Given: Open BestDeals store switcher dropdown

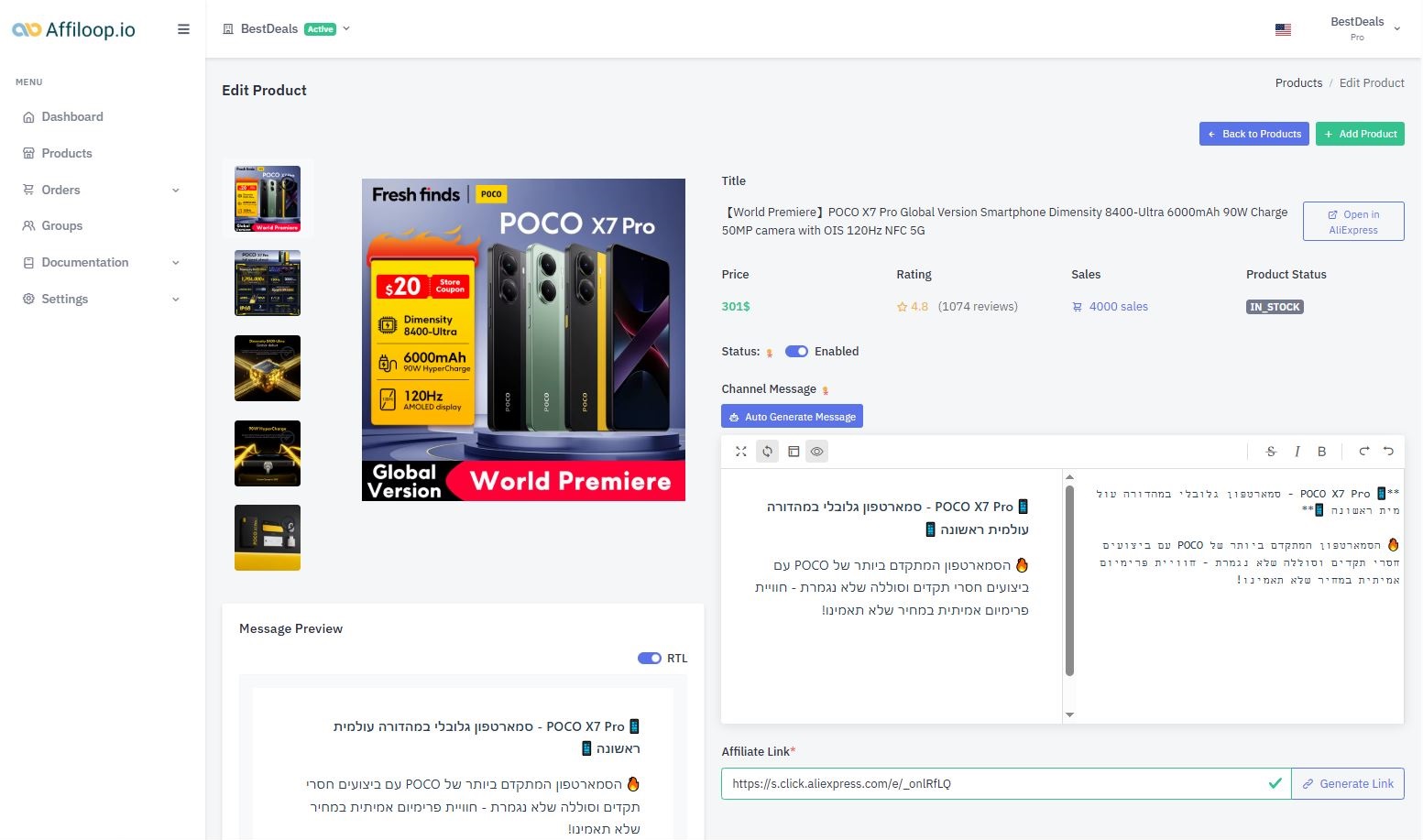Looking at the screenshot, I should [287, 29].
